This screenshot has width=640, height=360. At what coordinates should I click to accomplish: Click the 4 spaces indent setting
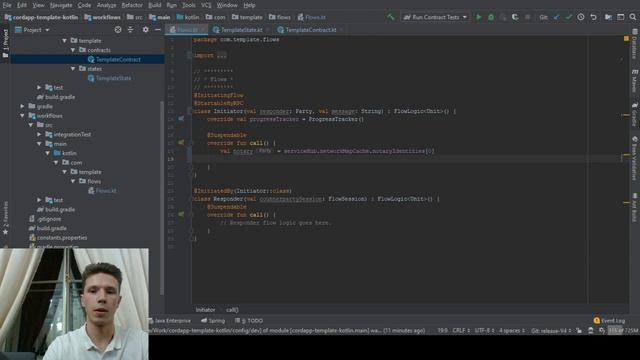(512, 331)
